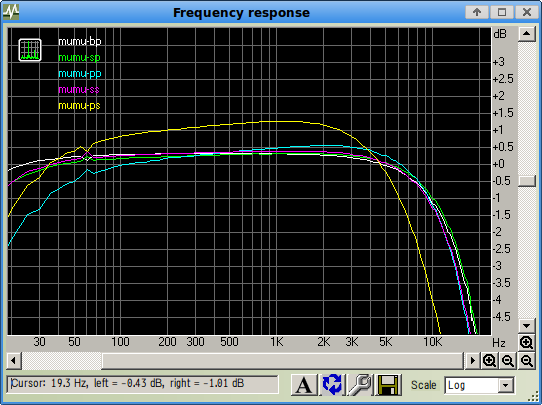Click the cyan mumu-pp legend label
The image size is (542, 405).
(x=80, y=74)
